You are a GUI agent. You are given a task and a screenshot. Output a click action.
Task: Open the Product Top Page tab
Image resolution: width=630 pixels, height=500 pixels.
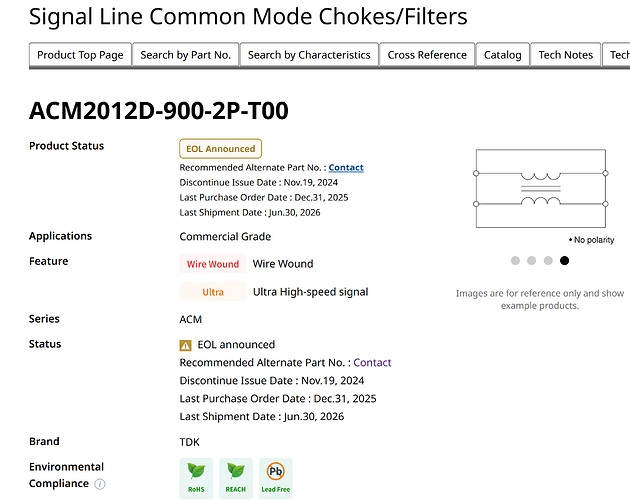click(80, 55)
